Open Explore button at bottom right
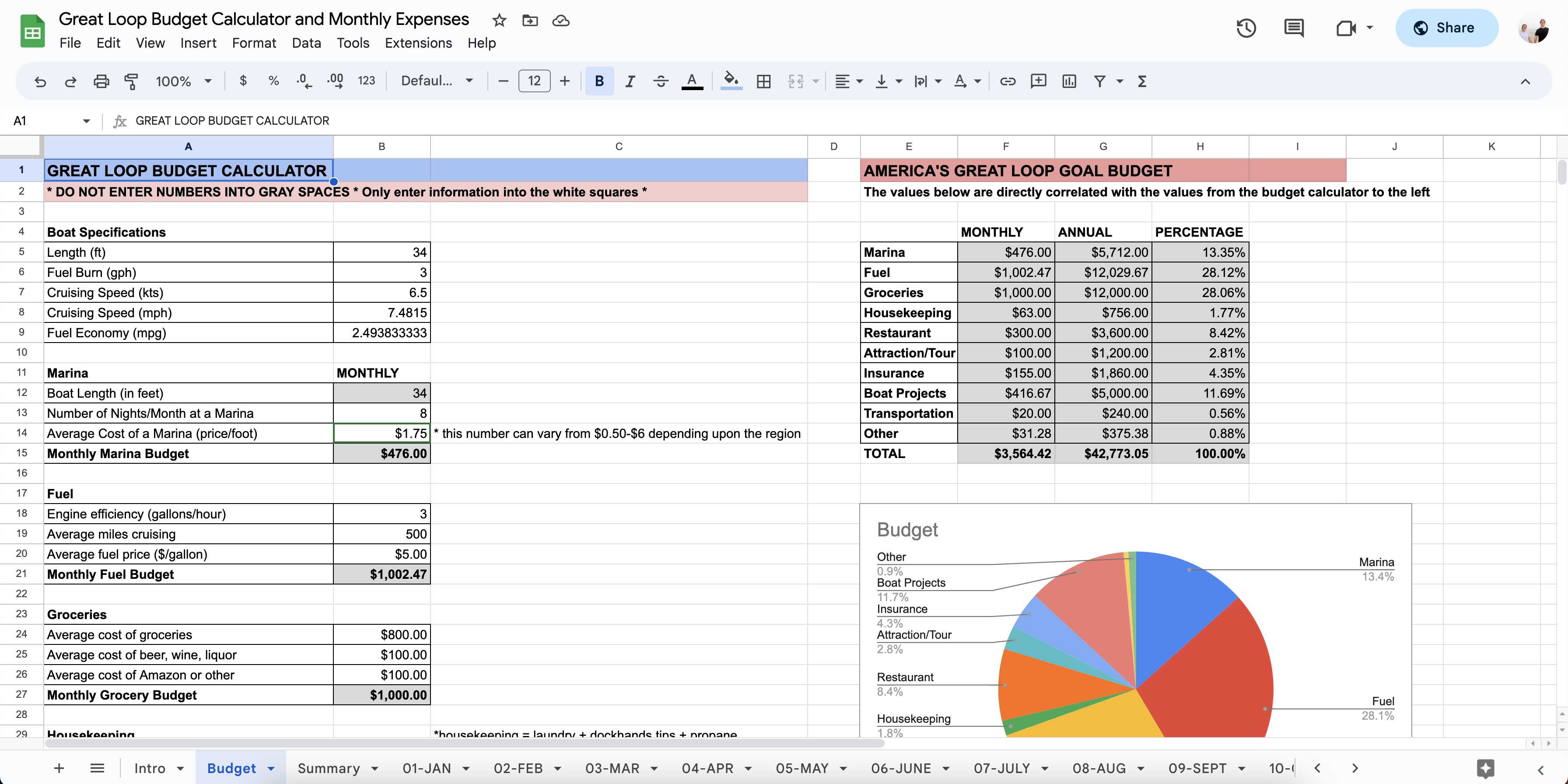1568x784 pixels. (1485, 769)
